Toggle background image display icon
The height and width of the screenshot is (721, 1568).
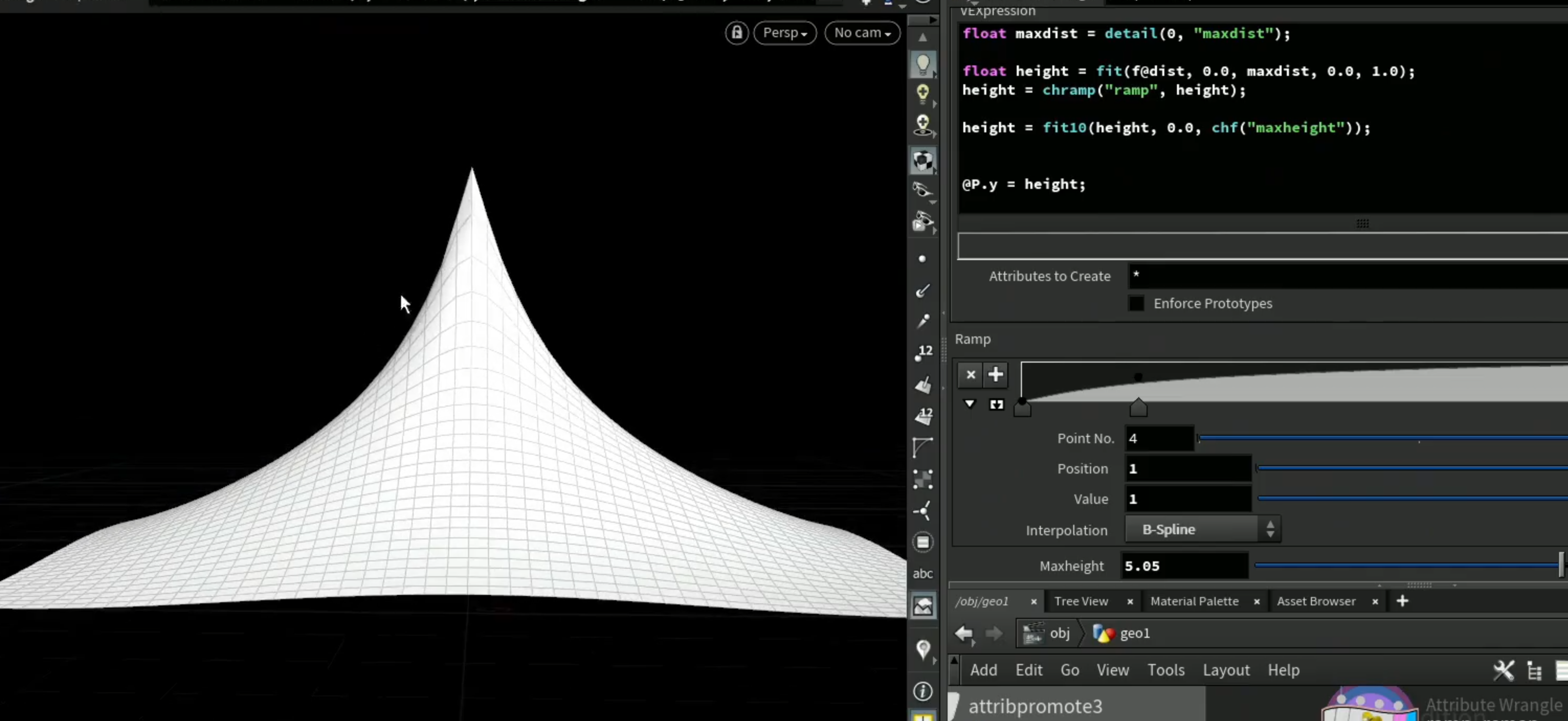coord(923,605)
